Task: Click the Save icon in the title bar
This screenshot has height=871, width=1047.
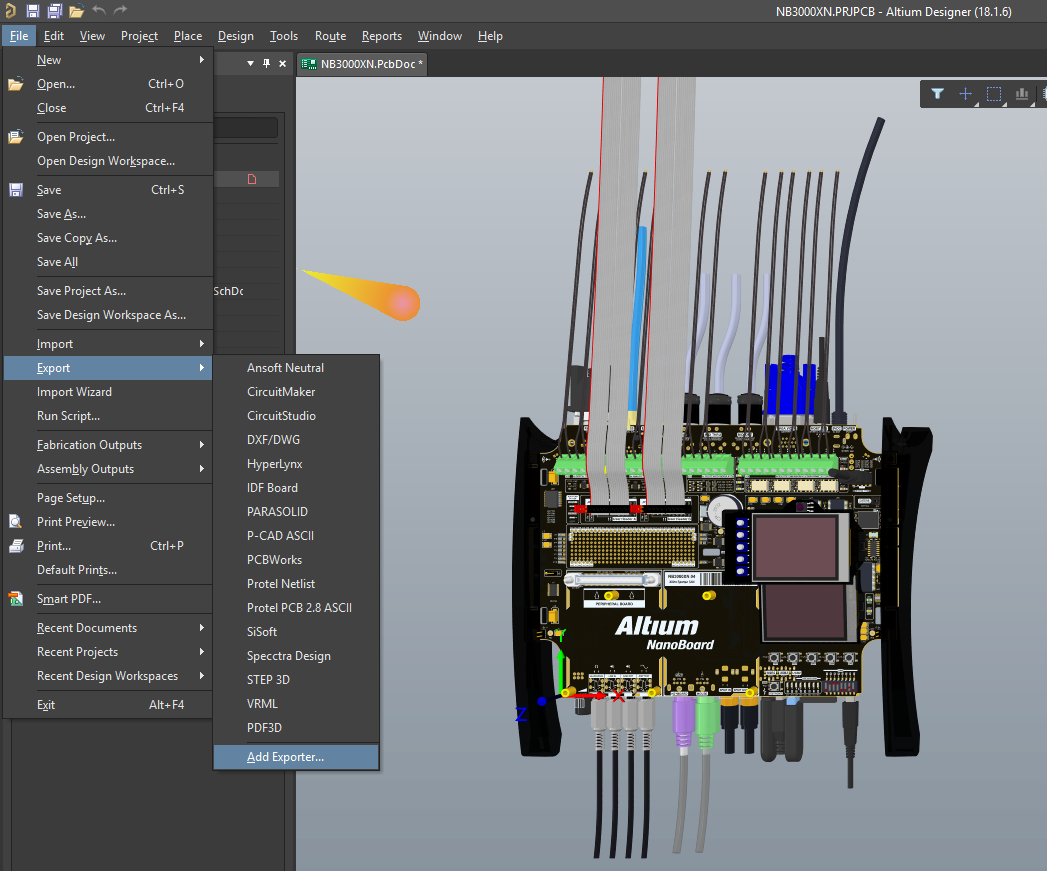Action: tap(32, 11)
